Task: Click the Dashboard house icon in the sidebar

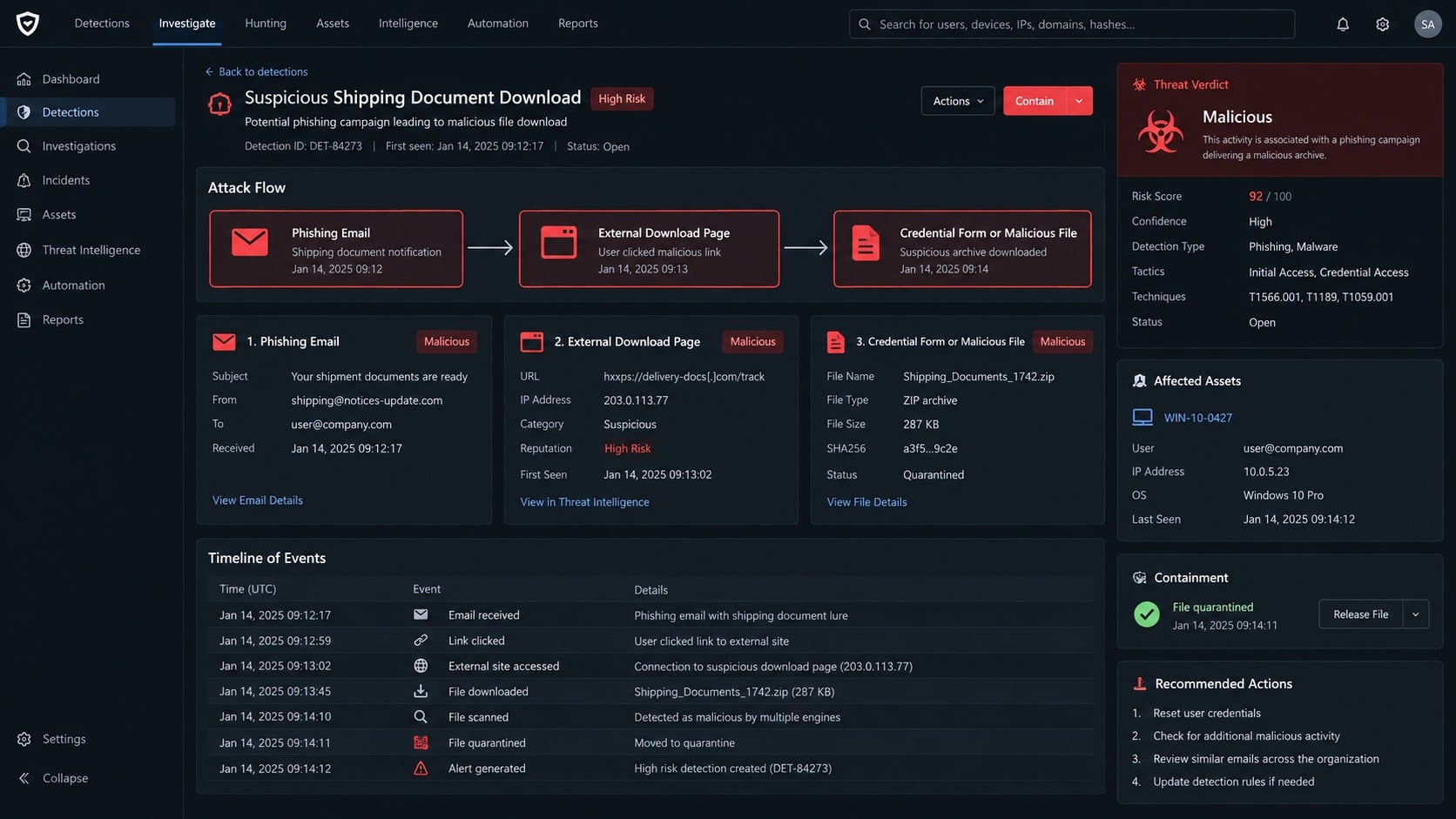Action: click(x=24, y=79)
